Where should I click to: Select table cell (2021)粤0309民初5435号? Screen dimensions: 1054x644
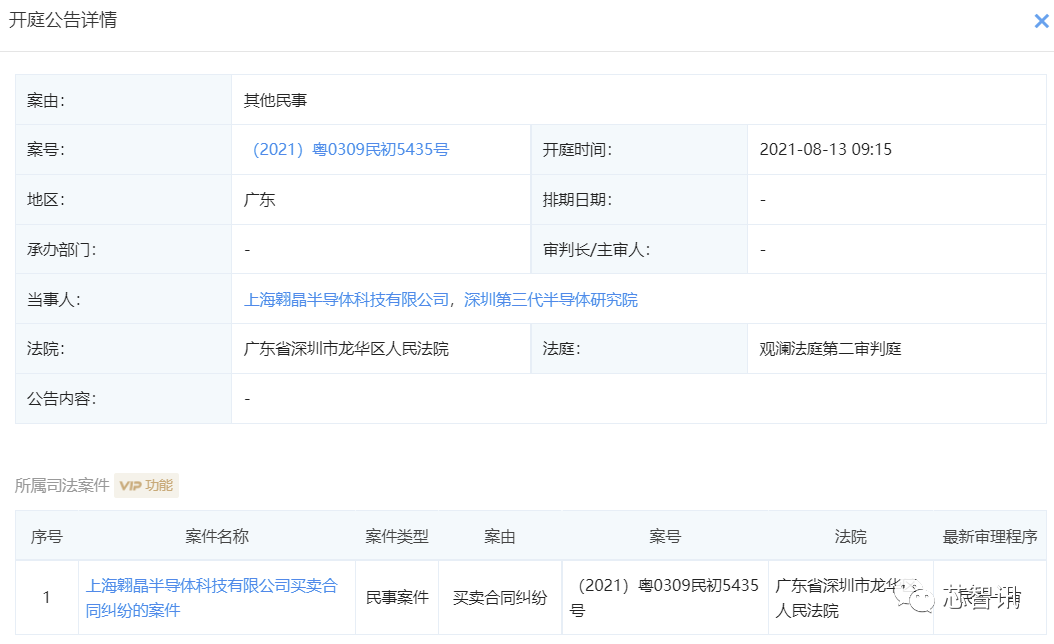point(665,598)
